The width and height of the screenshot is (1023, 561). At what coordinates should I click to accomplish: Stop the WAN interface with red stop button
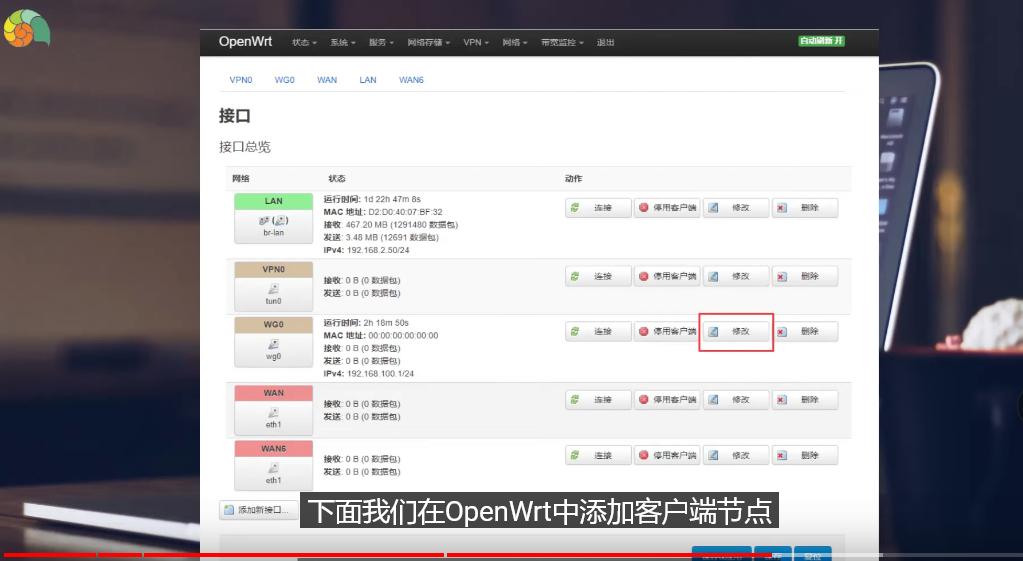(x=667, y=400)
